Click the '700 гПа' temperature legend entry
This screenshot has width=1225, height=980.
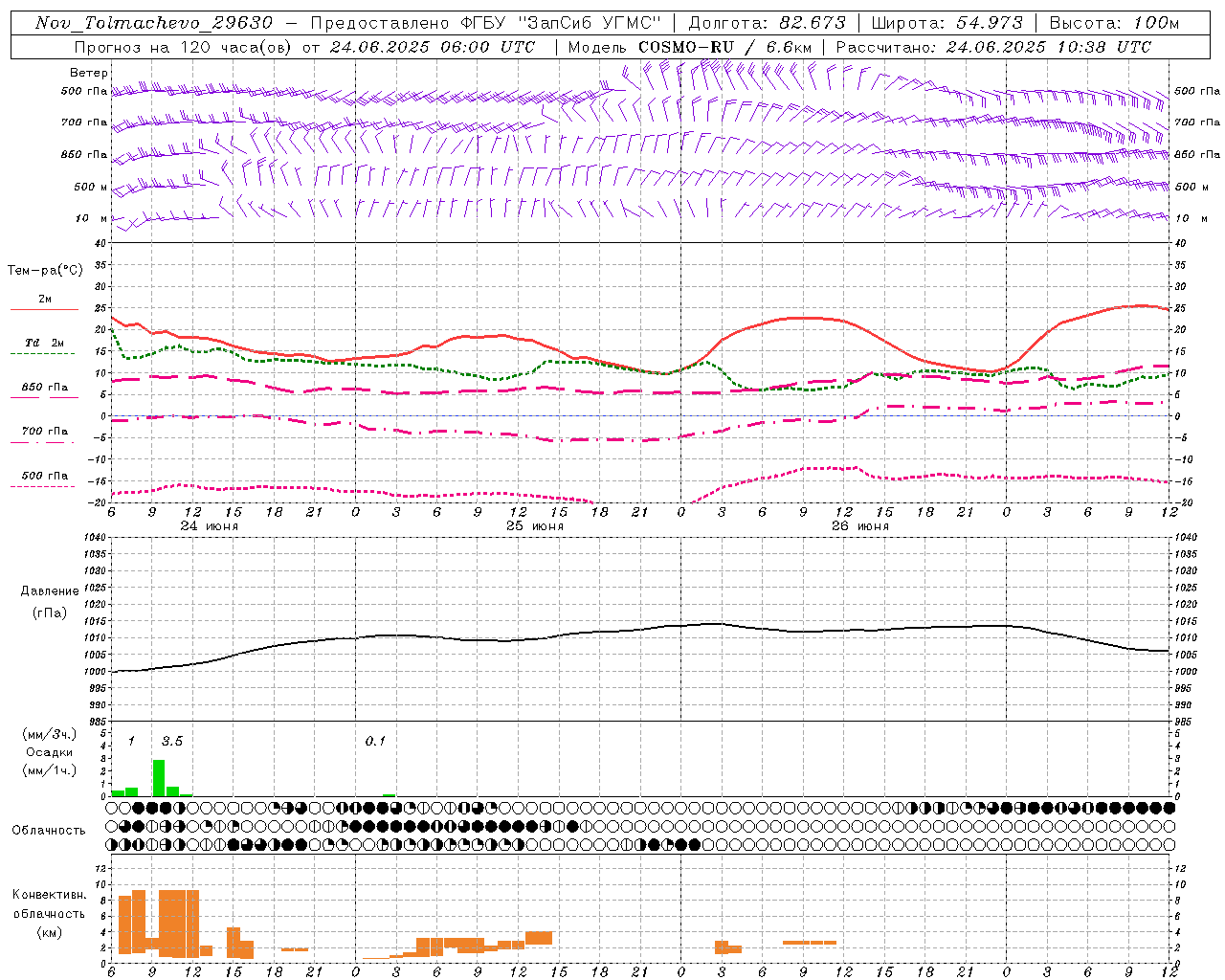pyautogui.click(x=45, y=432)
